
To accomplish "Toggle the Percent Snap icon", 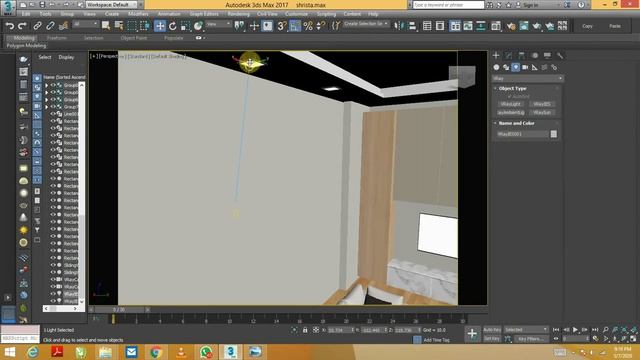I will (308, 26).
